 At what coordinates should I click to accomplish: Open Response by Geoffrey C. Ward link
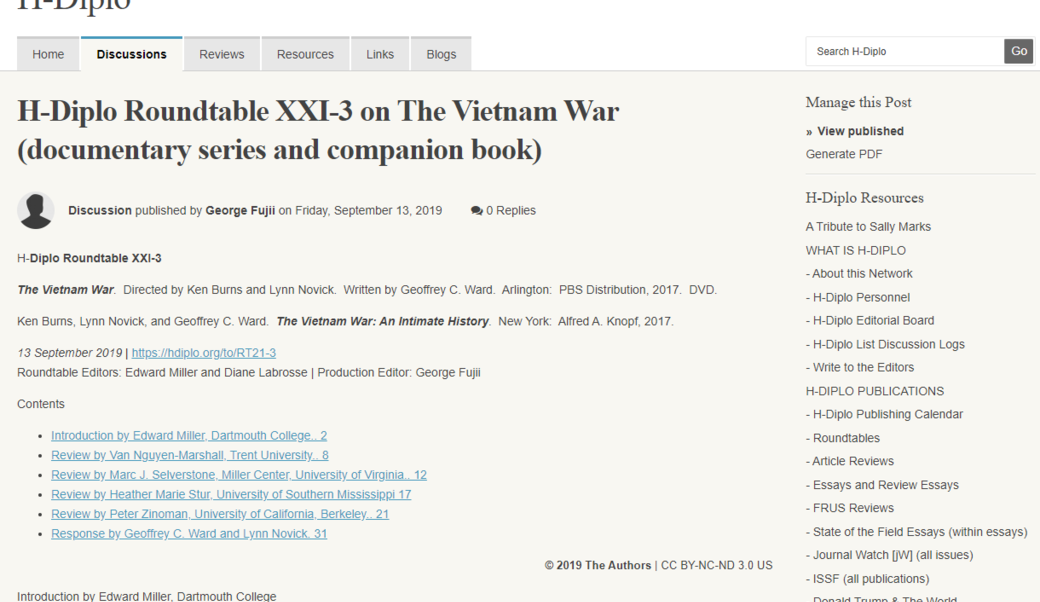click(189, 534)
